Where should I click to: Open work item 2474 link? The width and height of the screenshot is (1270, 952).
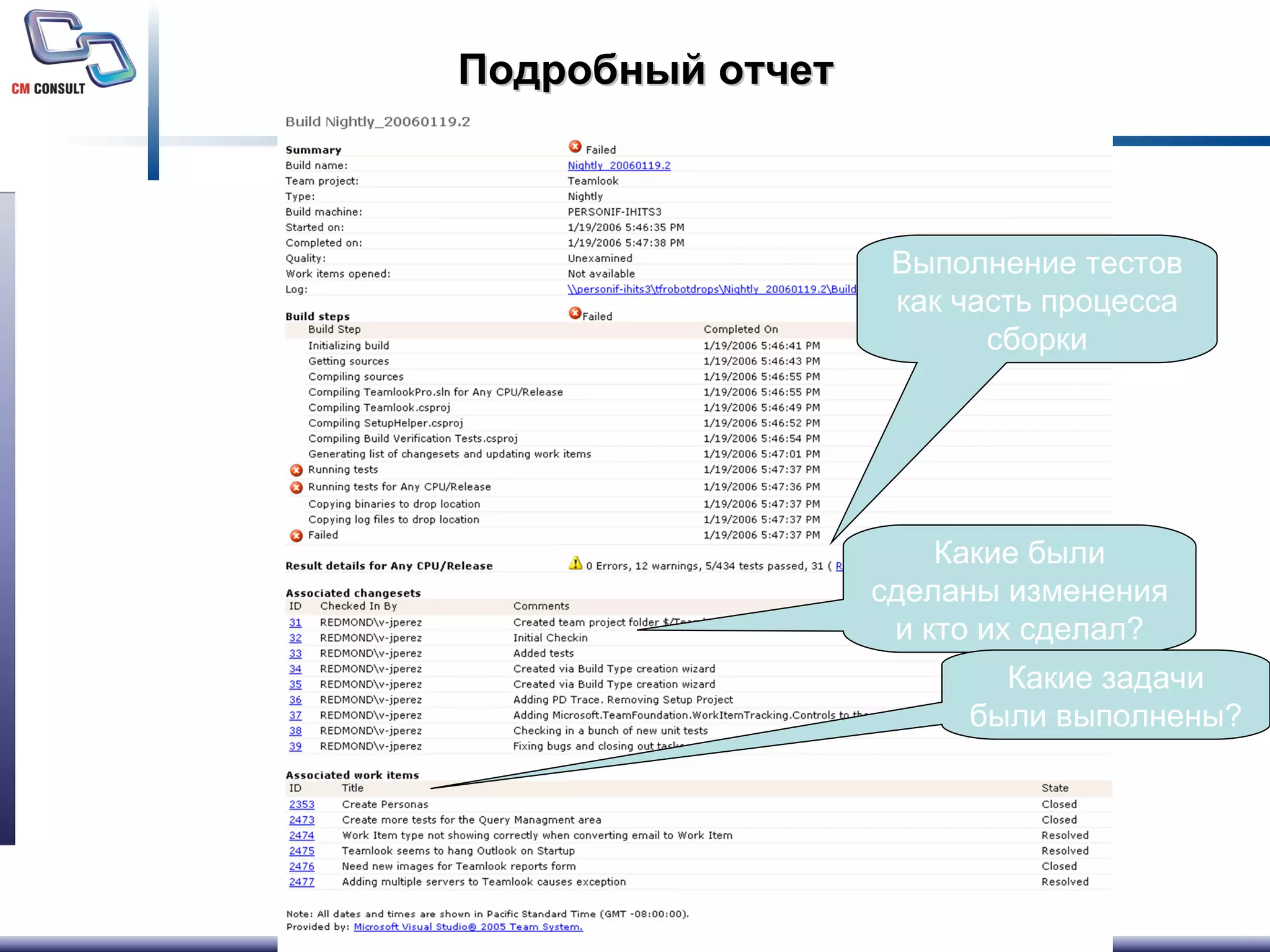[x=301, y=835]
